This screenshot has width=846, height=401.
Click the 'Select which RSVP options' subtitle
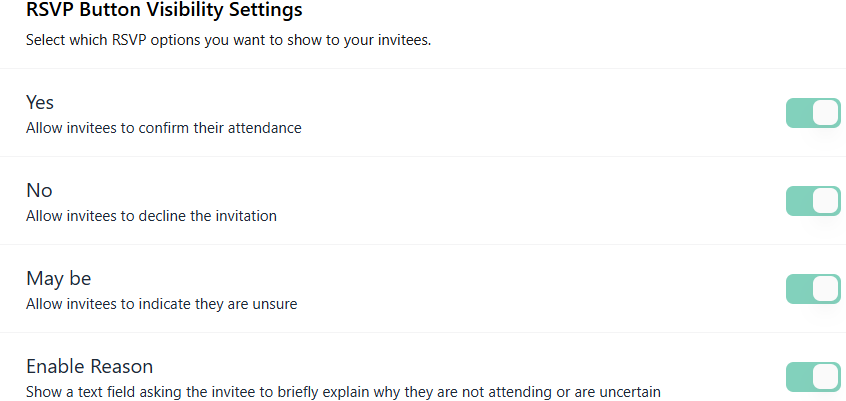pos(229,40)
